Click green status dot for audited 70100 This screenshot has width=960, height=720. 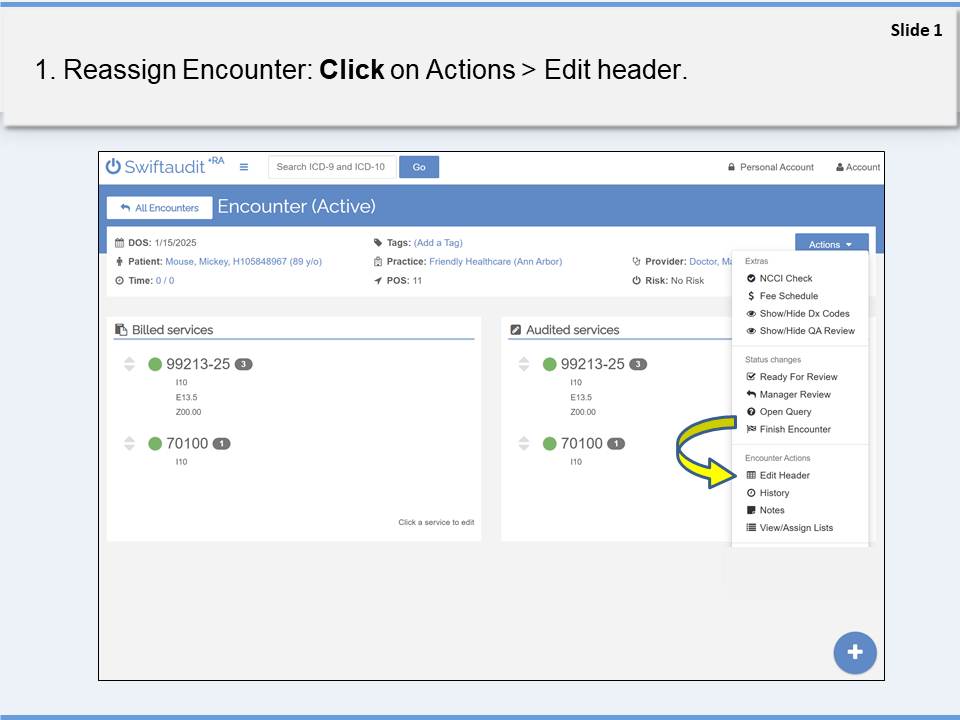(549, 444)
